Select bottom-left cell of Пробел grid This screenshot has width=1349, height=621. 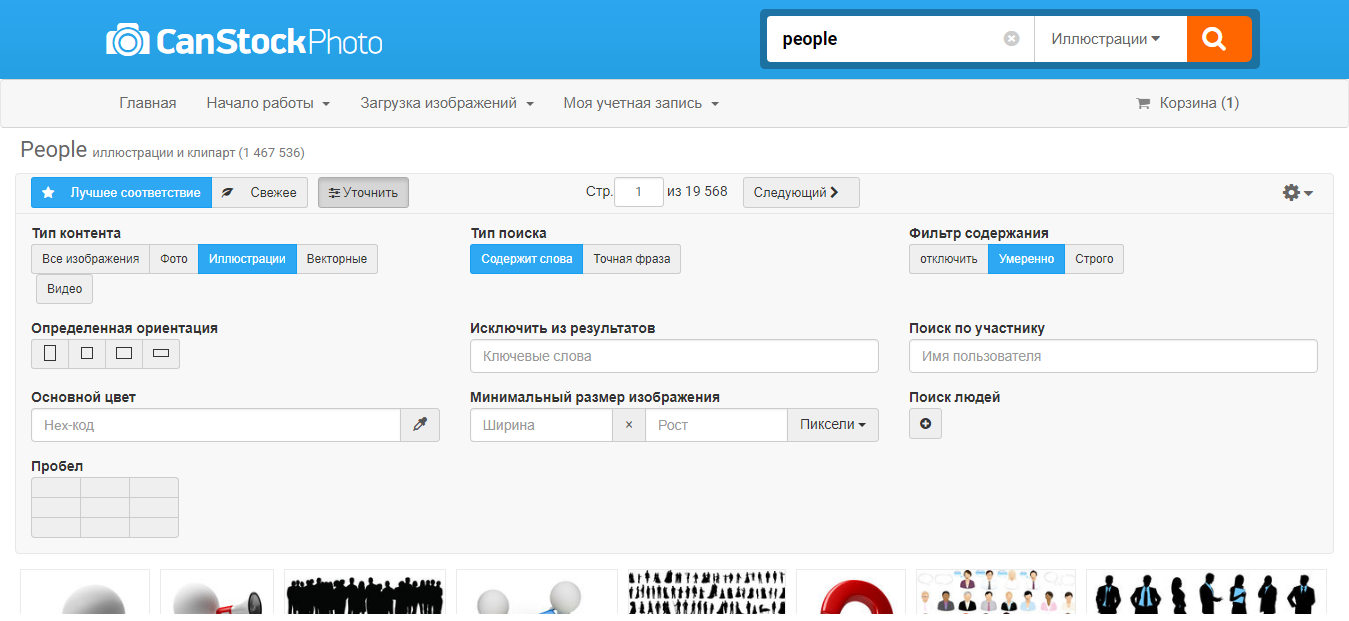click(56, 527)
